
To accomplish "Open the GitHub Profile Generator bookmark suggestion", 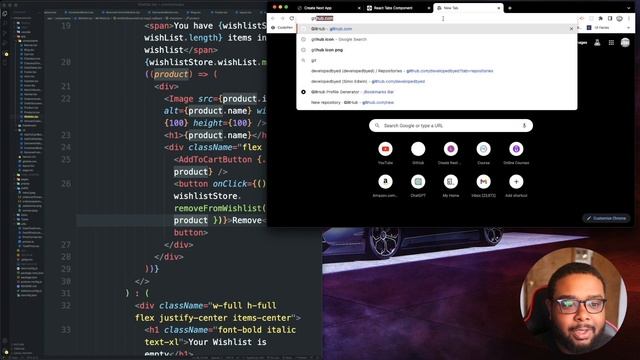I will [x=437, y=92].
